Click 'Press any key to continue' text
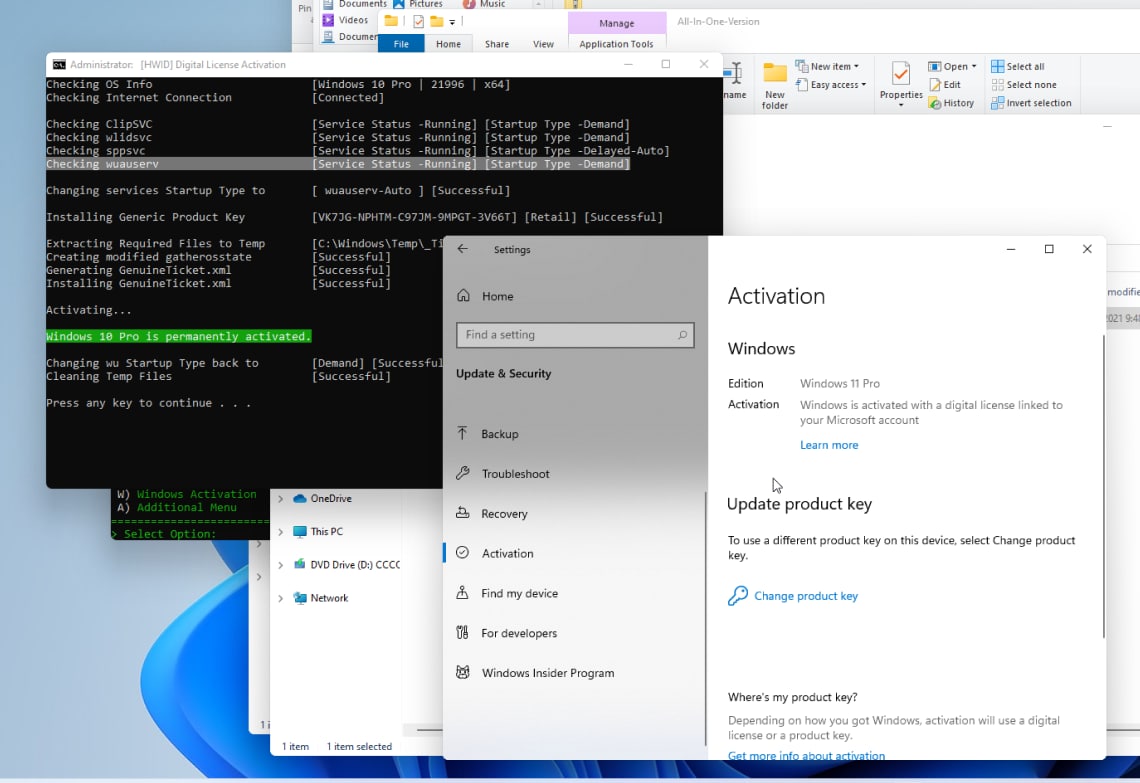 click(x=148, y=403)
